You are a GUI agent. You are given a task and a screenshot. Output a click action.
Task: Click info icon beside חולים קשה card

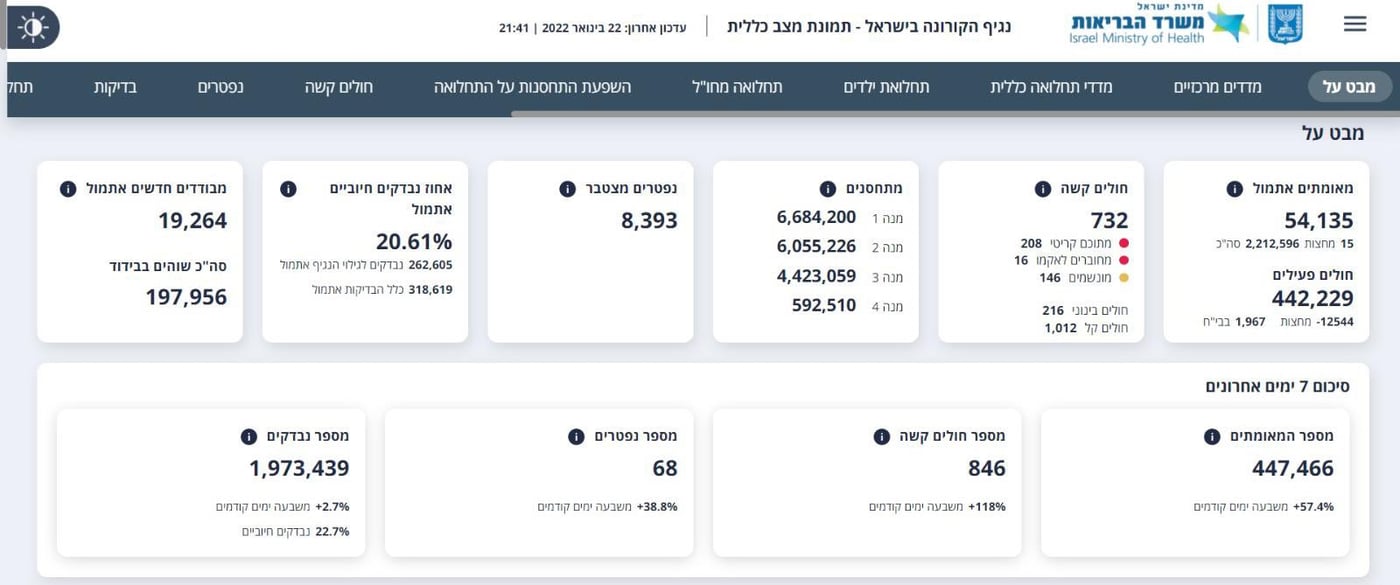[x=1042, y=189]
